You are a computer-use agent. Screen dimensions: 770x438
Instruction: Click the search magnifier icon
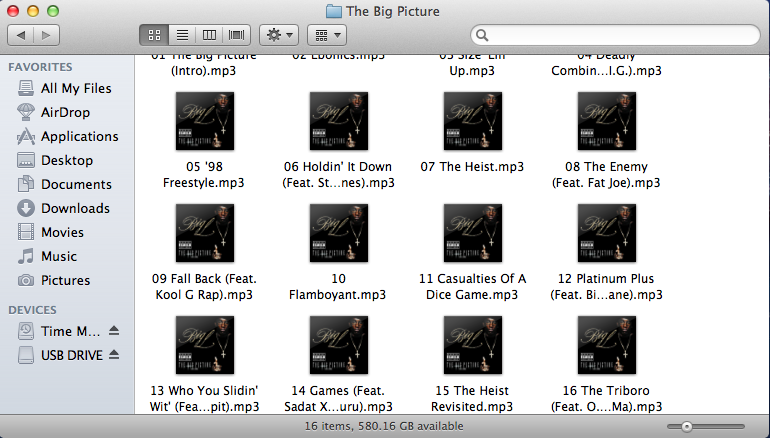click(x=482, y=35)
